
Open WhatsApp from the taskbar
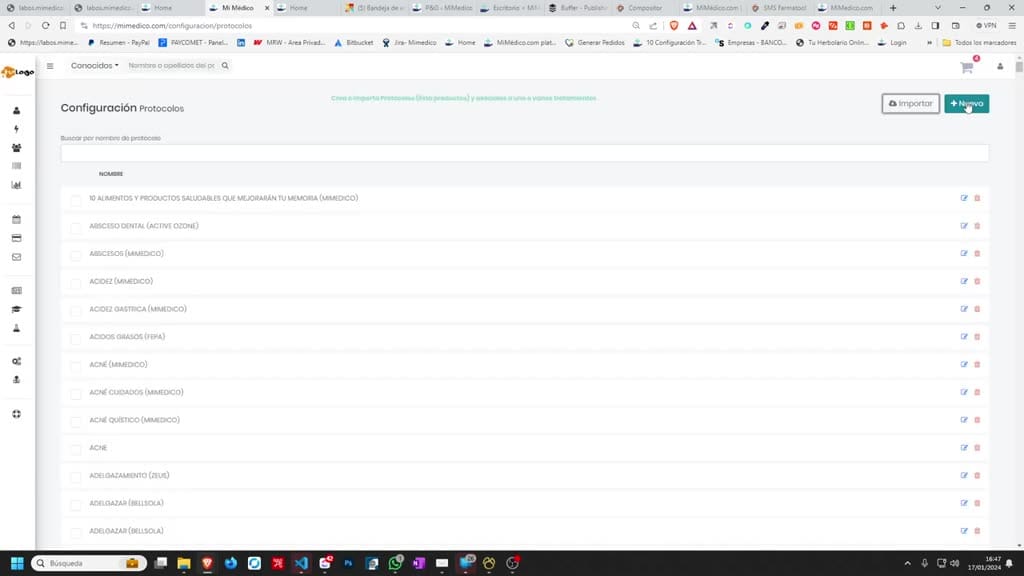point(395,563)
